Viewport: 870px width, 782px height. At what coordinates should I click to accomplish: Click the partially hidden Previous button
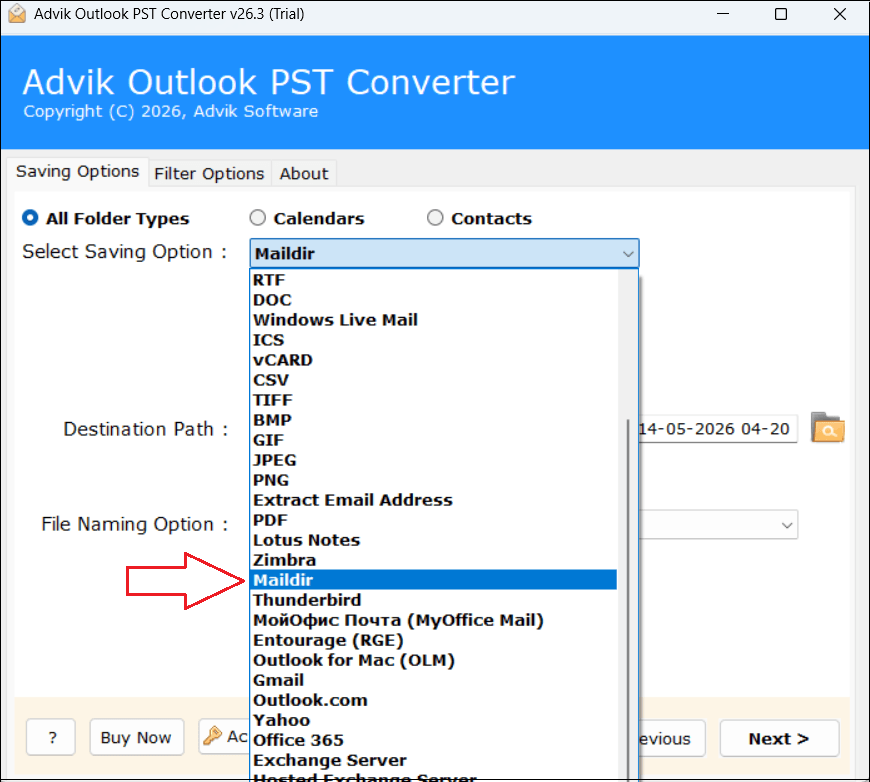[x=672, y=738]
